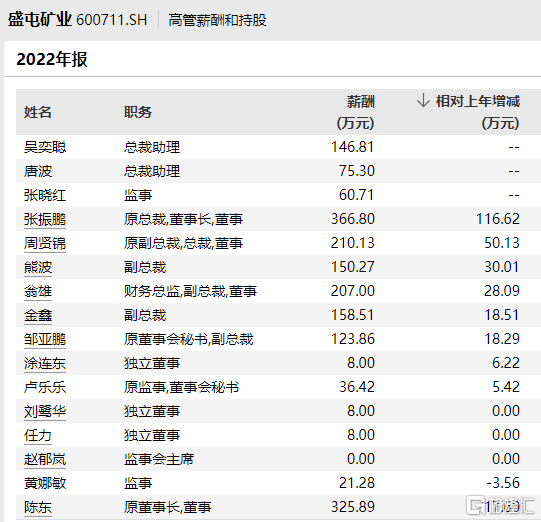
Task: Select the 赵郁岚 supervisor chair link
Action: 45,459
